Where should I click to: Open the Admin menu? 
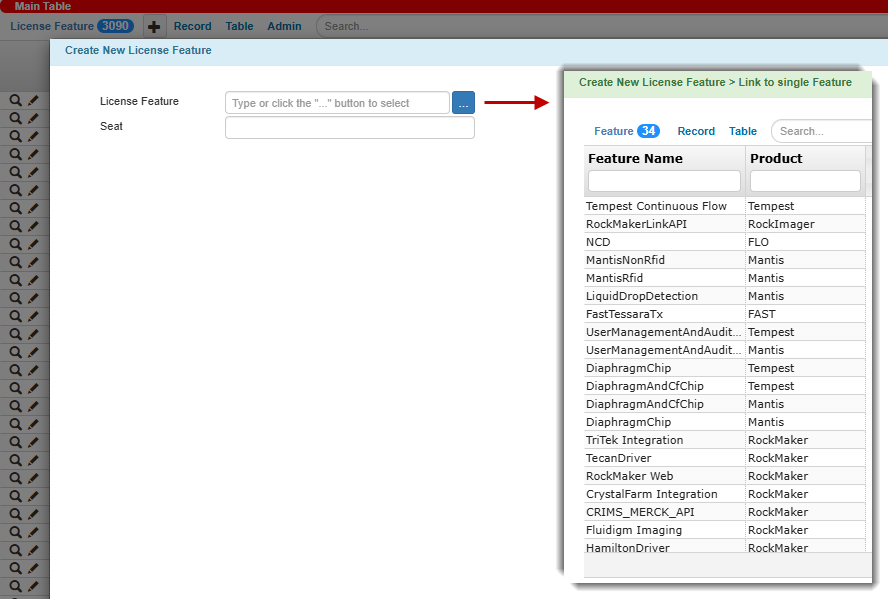point(284,27)
